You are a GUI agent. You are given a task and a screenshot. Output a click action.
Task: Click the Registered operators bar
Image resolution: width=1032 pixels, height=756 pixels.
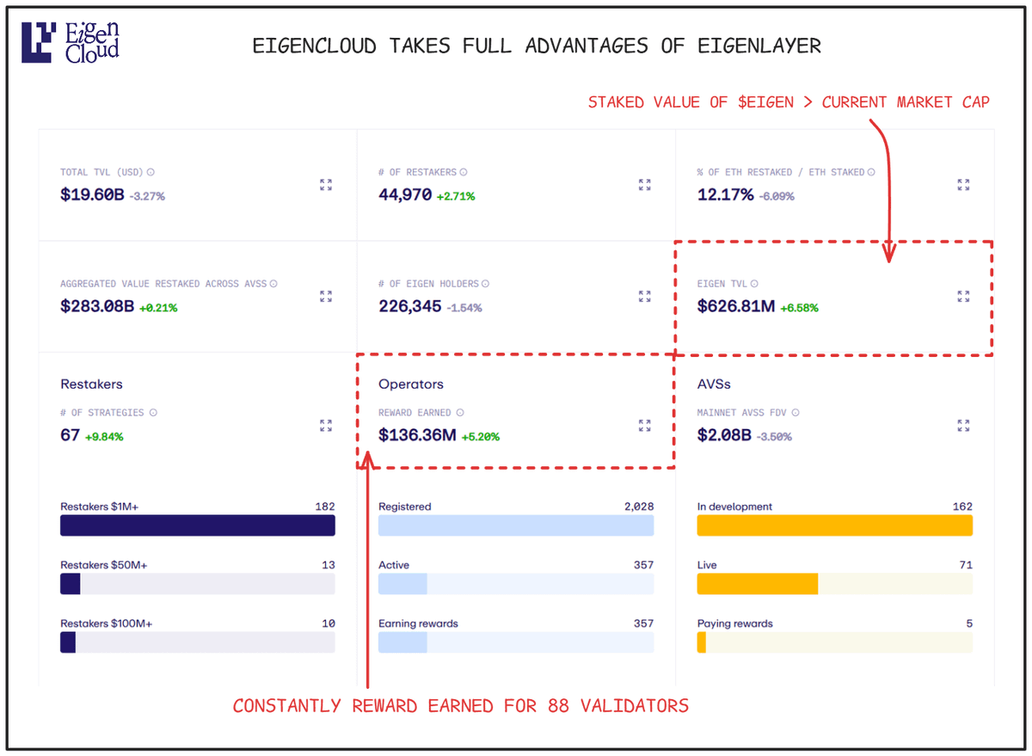tap(516, 526)
